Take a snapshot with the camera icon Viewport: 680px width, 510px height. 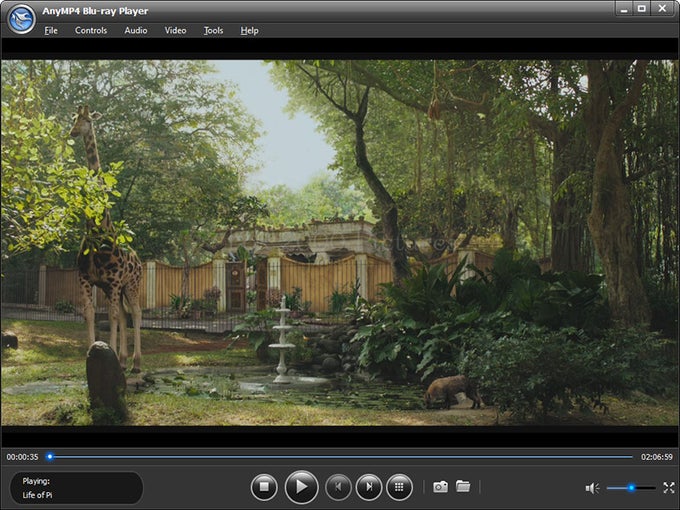coord(441,487)
